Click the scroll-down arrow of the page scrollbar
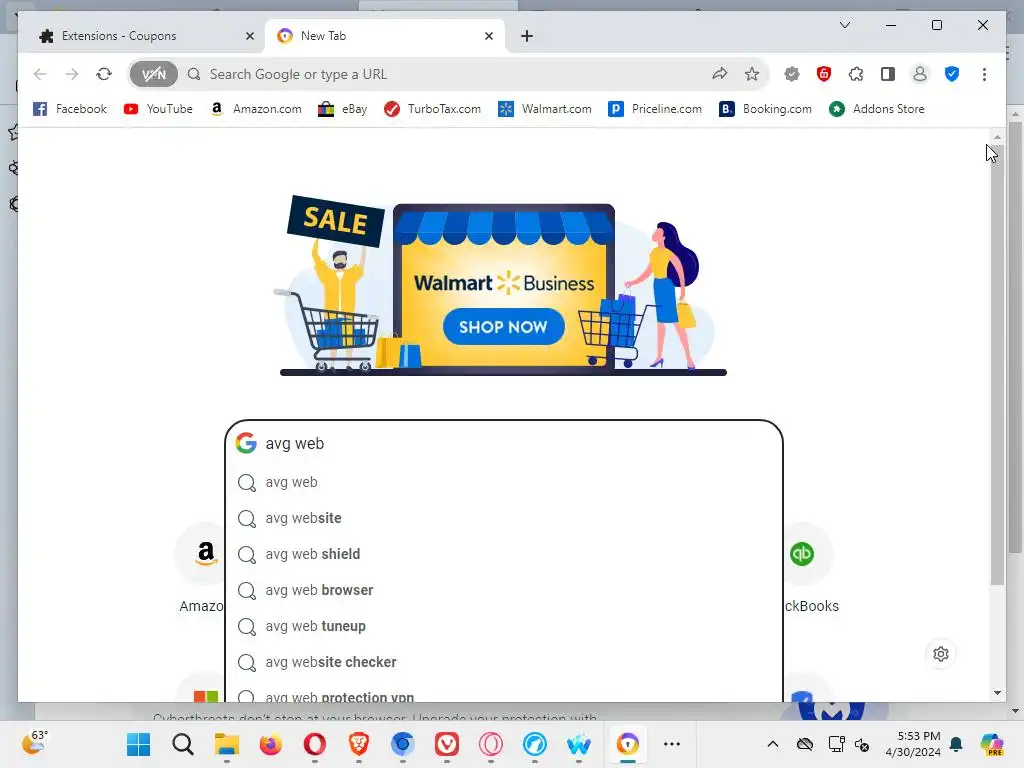Viewport: 1024px width, 768px height. coord(997,693)
